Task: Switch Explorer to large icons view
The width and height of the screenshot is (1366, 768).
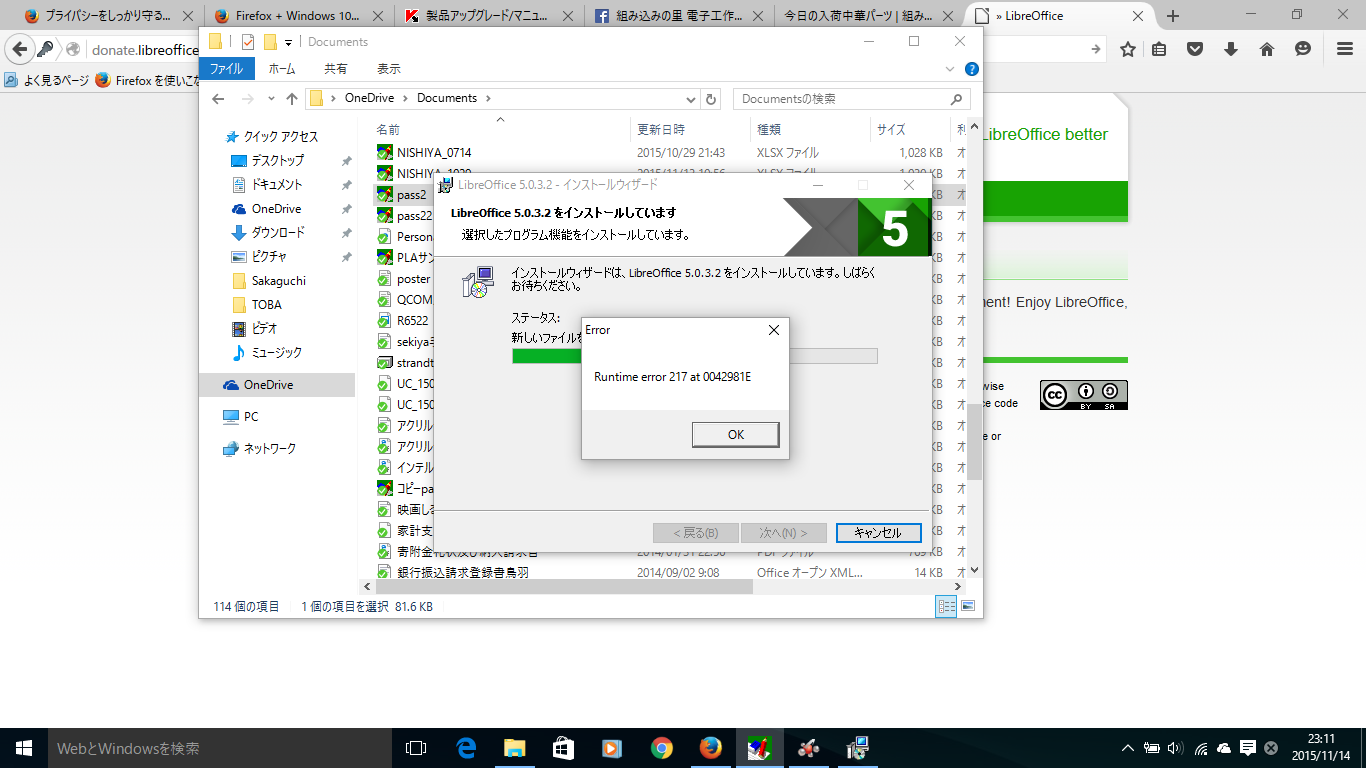Action: point(968,606)
